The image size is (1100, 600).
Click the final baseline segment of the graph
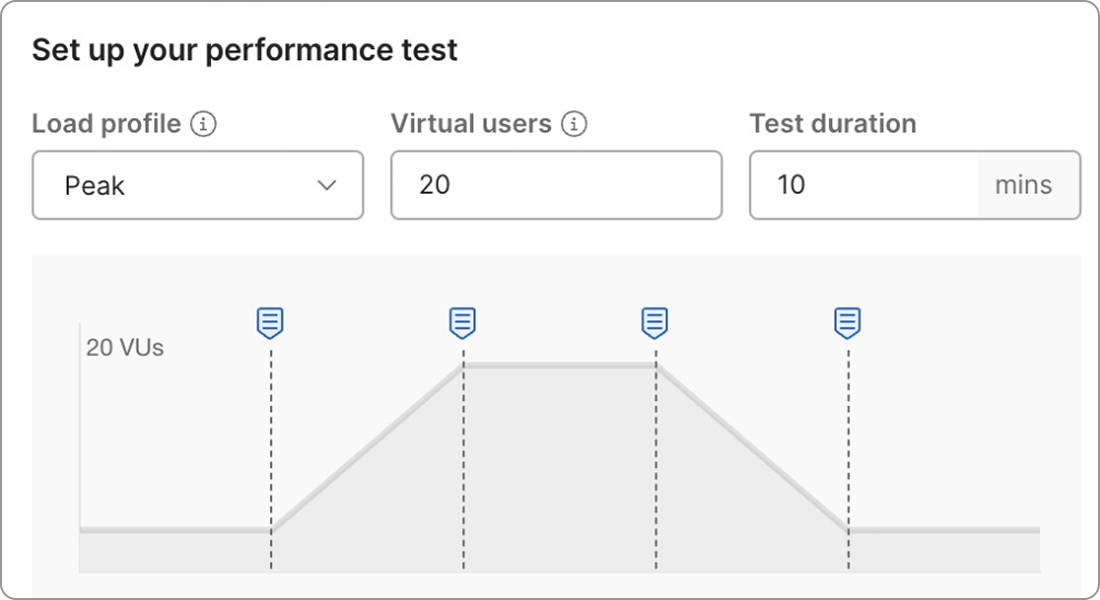(944, 529)
